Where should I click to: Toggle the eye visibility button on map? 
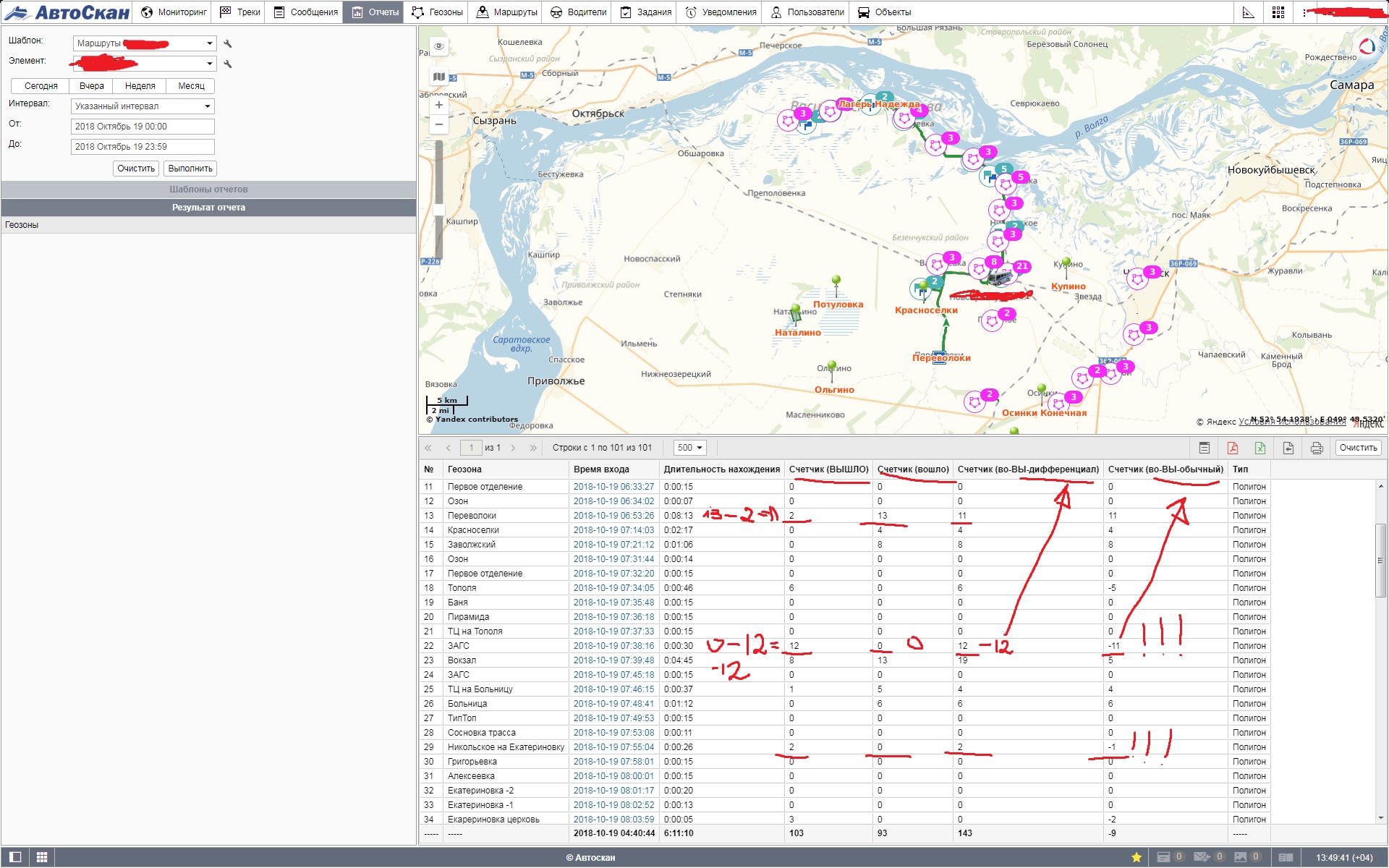point(438,46)
